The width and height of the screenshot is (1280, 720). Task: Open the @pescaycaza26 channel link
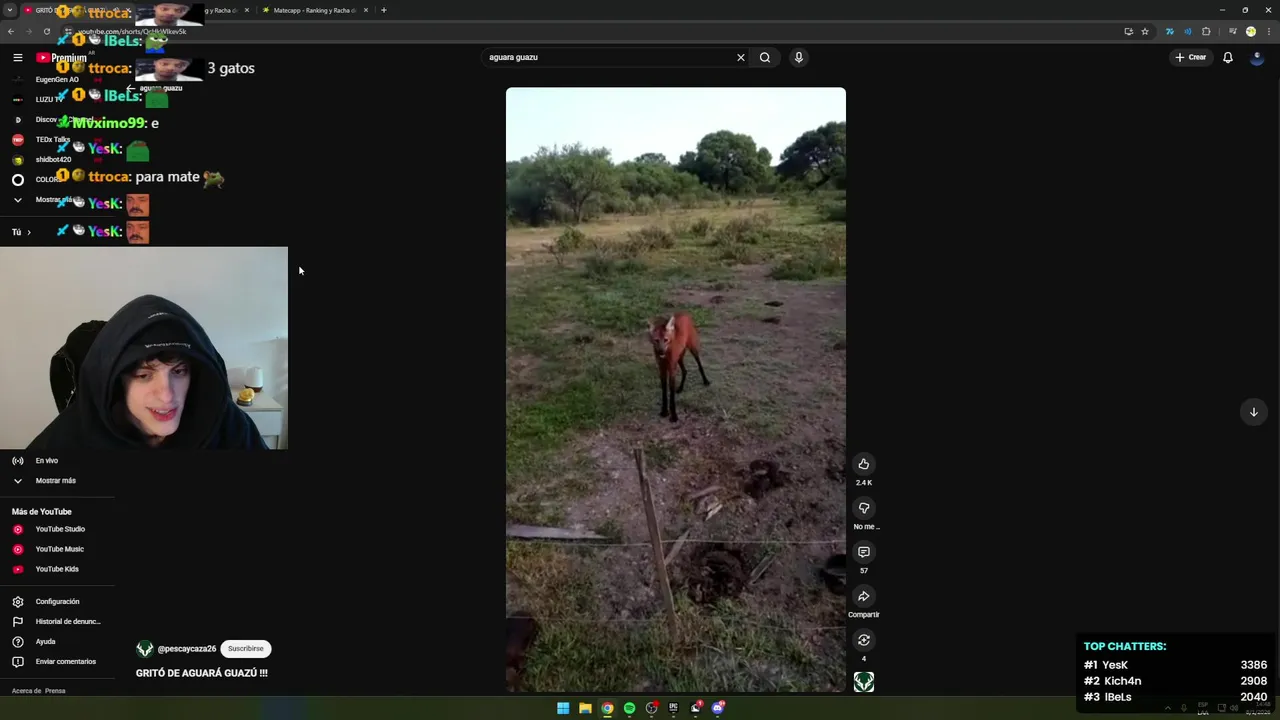tap(187, 649)
